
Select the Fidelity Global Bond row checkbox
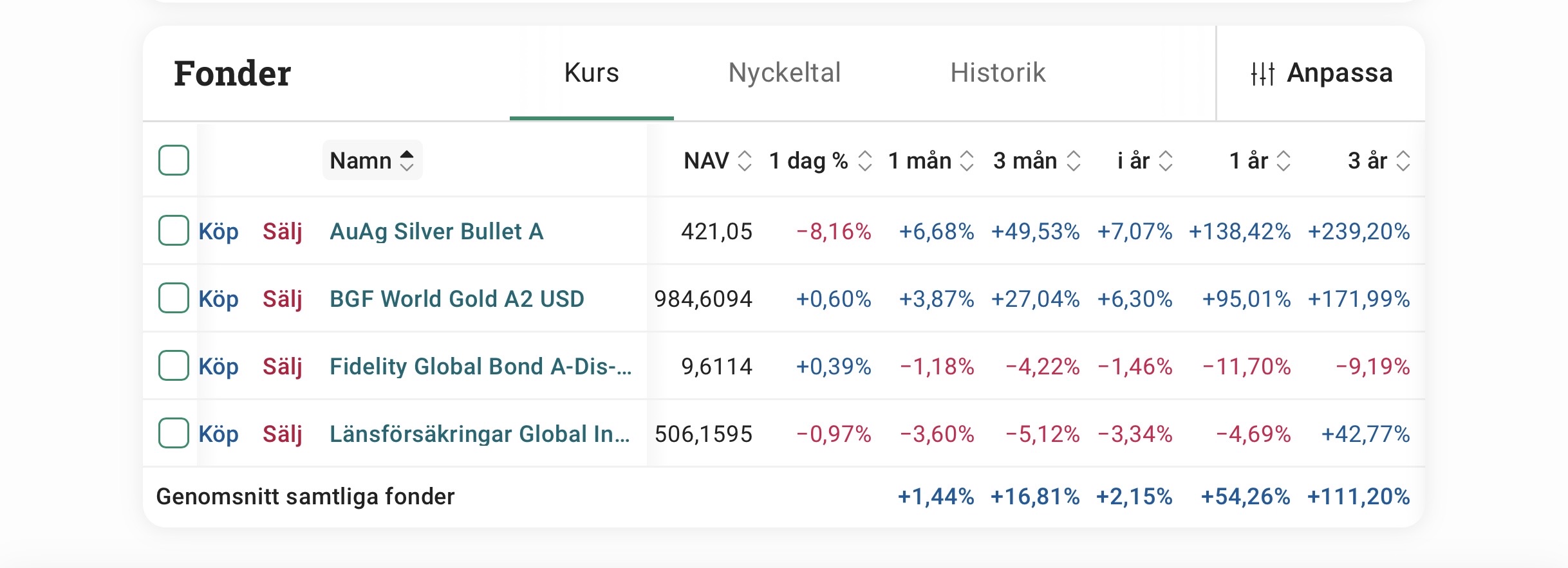[174, 365]
